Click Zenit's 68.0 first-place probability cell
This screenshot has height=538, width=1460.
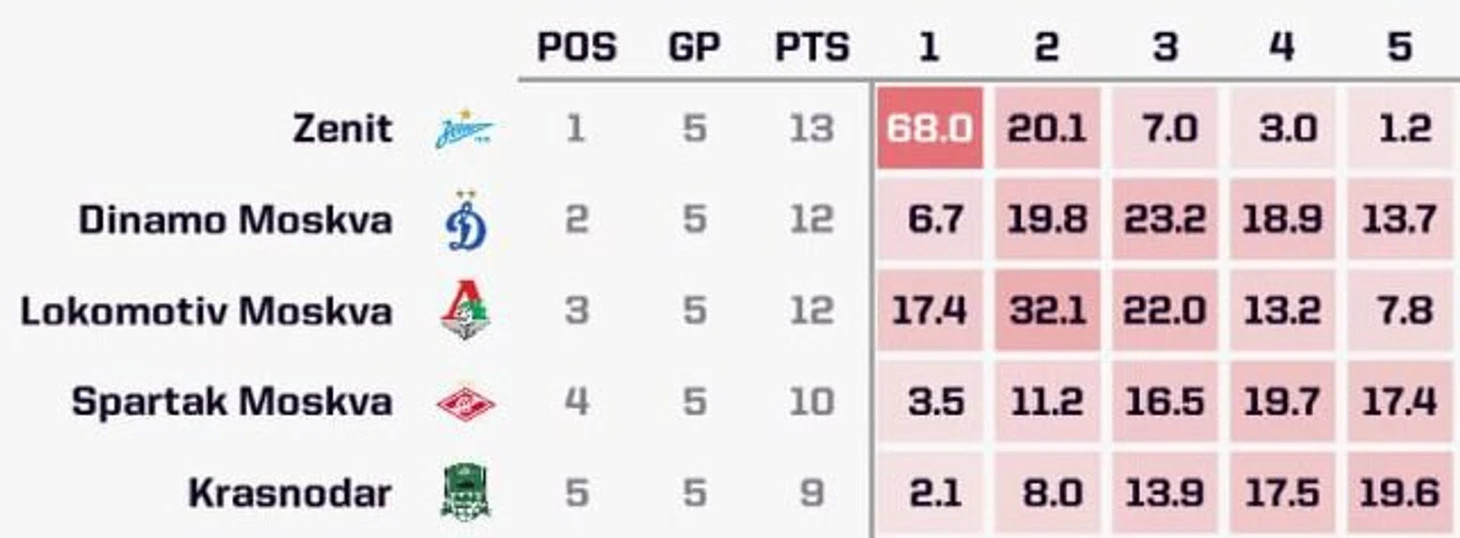click(930, 128)
